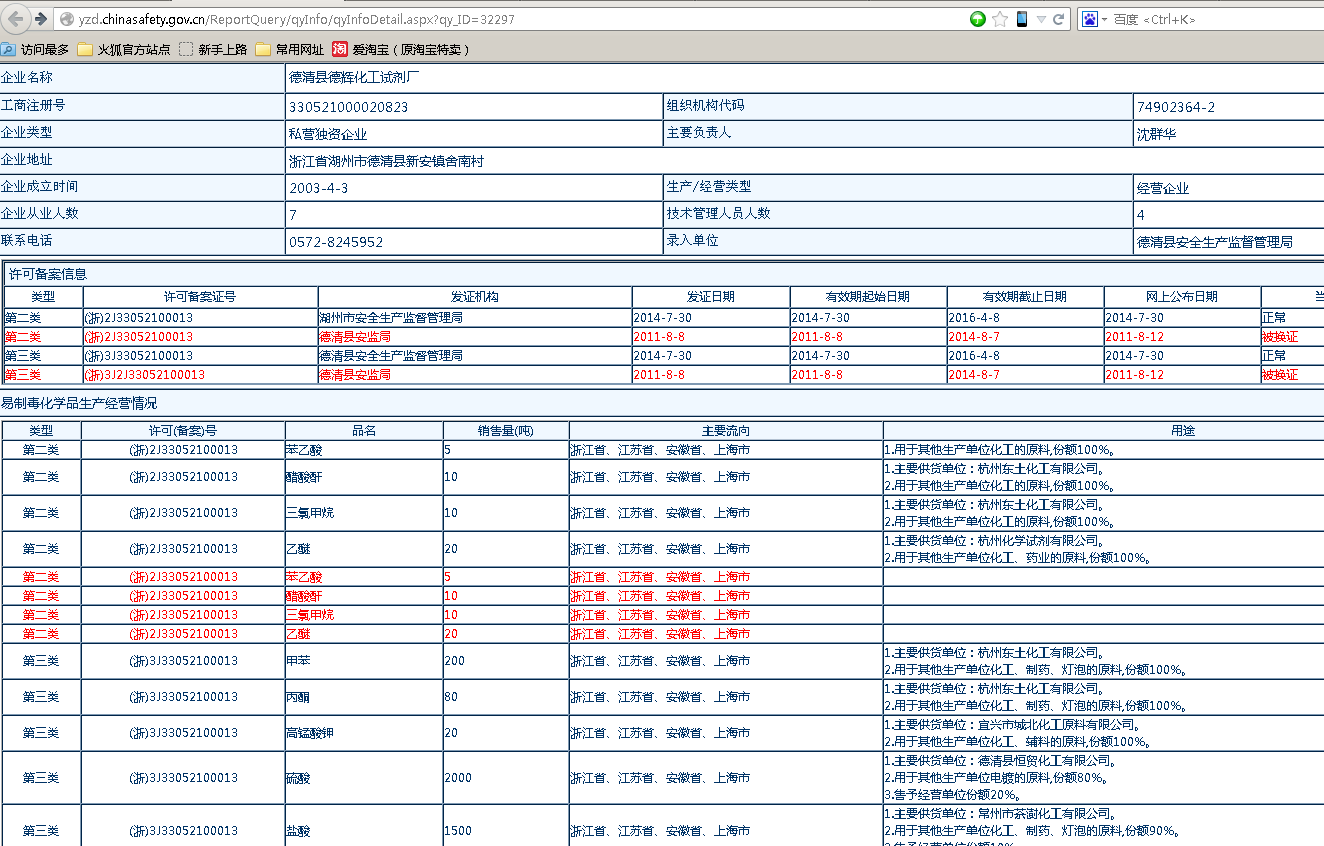The image size is (1324, 846).
Task: Select company name 德清县德辉化工试剂厂
Action: pyautogui.click(x=354, y=77)
